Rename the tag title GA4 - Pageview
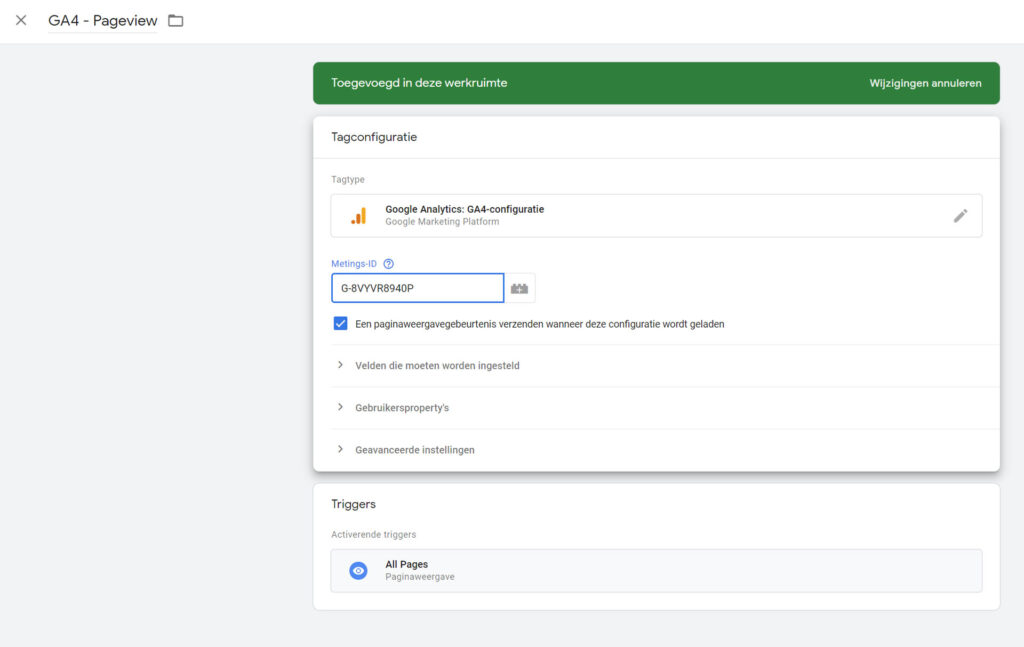The height and width of the screenshot is (647, 1024). click(x=103, y=21)
